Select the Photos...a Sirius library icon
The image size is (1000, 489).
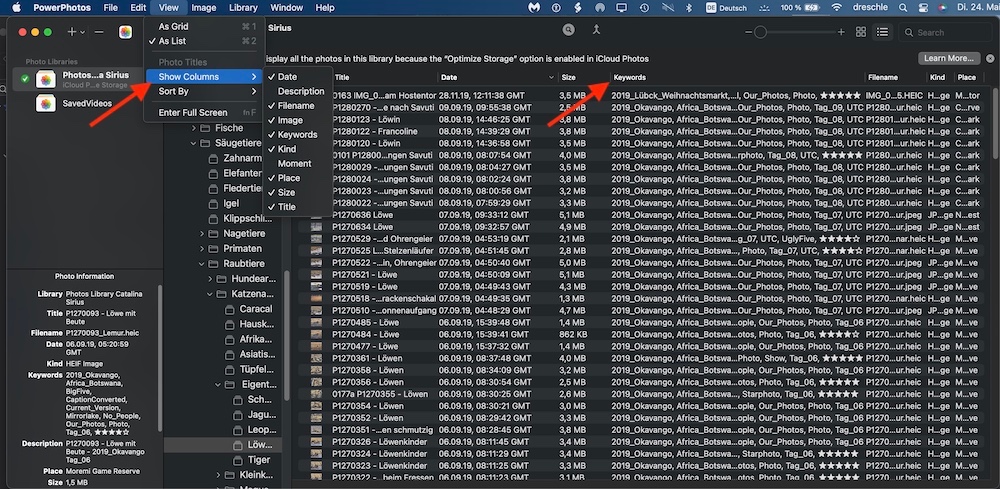coord(46,79)
